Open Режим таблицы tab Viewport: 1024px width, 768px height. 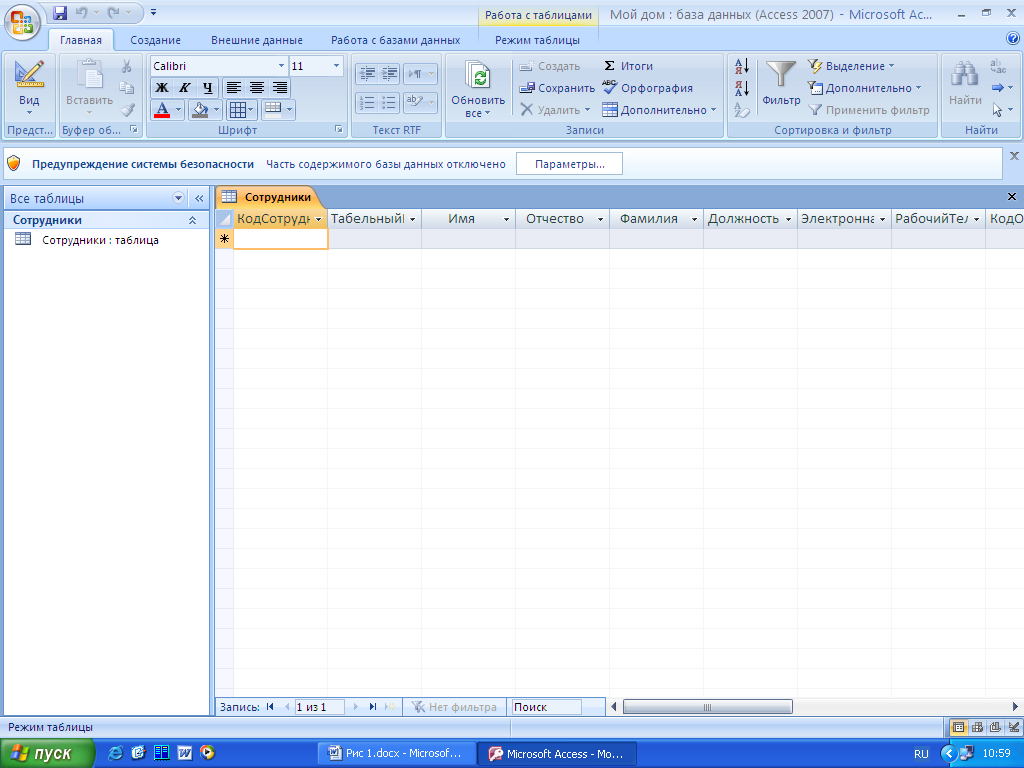(x=537, y=40)
